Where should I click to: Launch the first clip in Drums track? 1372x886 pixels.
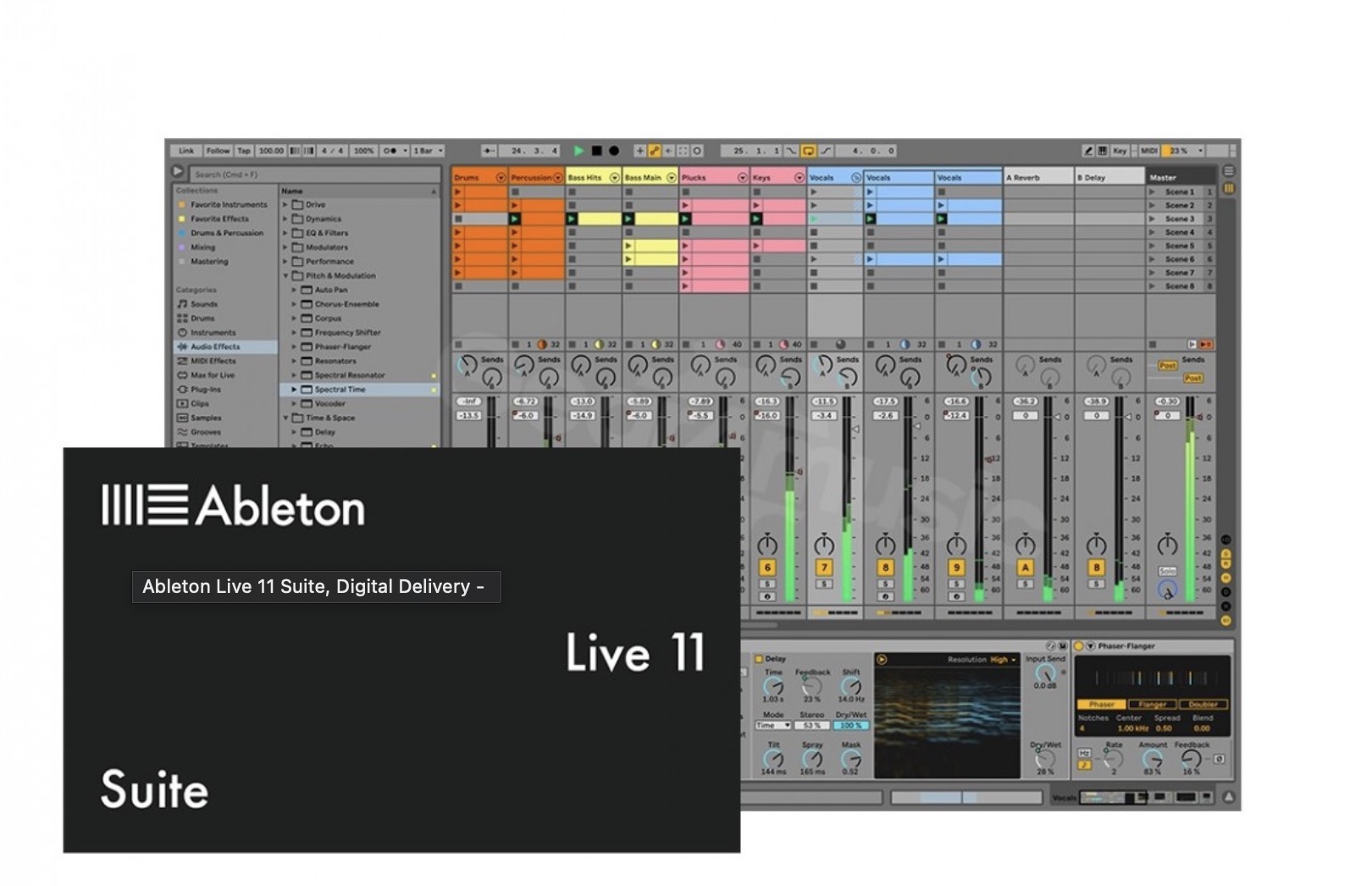(x=458, y=192)
